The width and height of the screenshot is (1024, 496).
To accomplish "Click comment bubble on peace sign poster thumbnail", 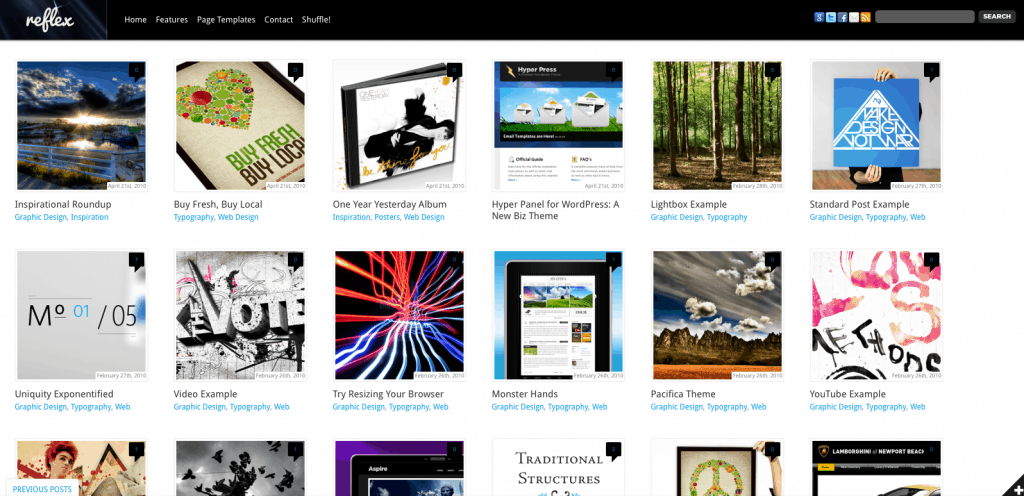I will pyautogui.click(x=773, y=450).
